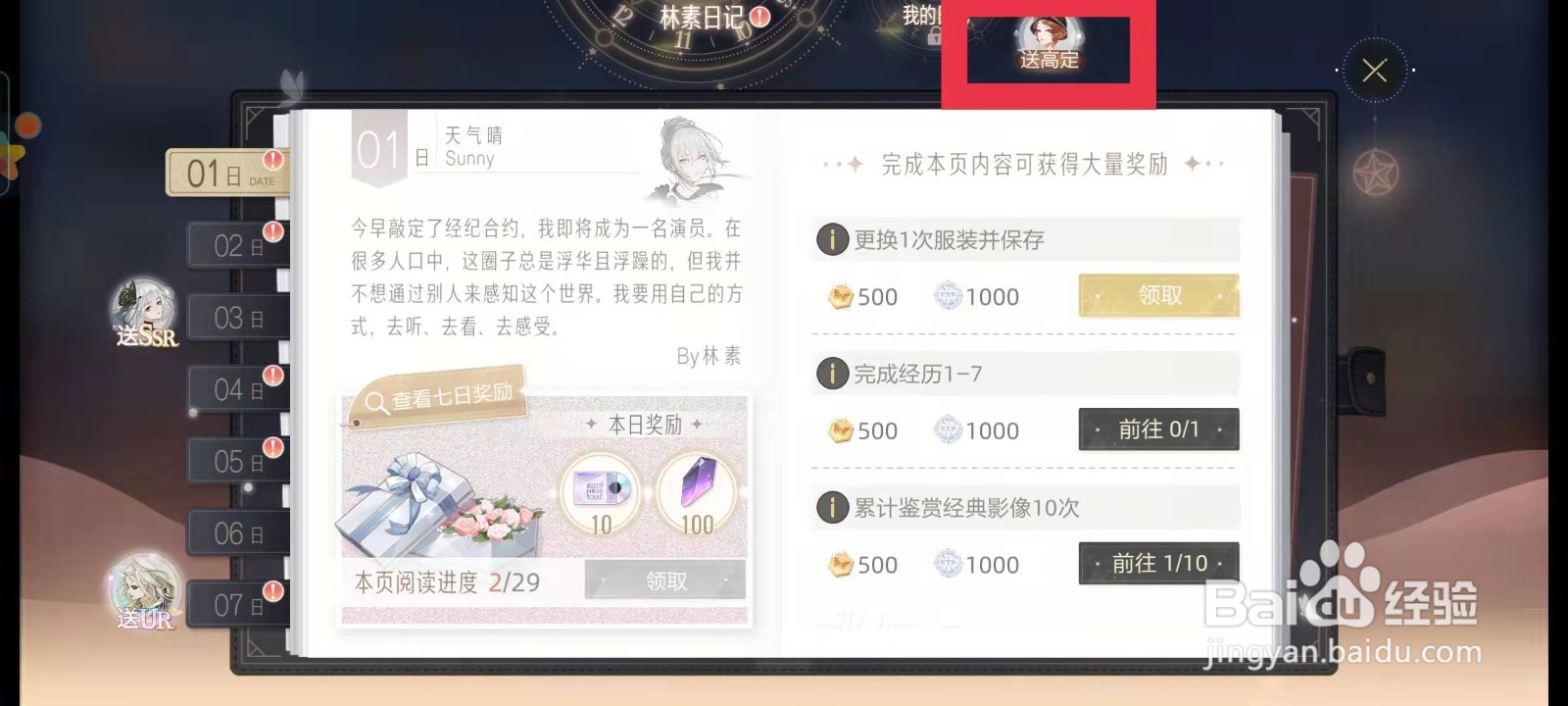This screenshot has width=1568, height=706.
Task: Go to task via 前往 0/1 button
Action: click(x=1158, y=429)
